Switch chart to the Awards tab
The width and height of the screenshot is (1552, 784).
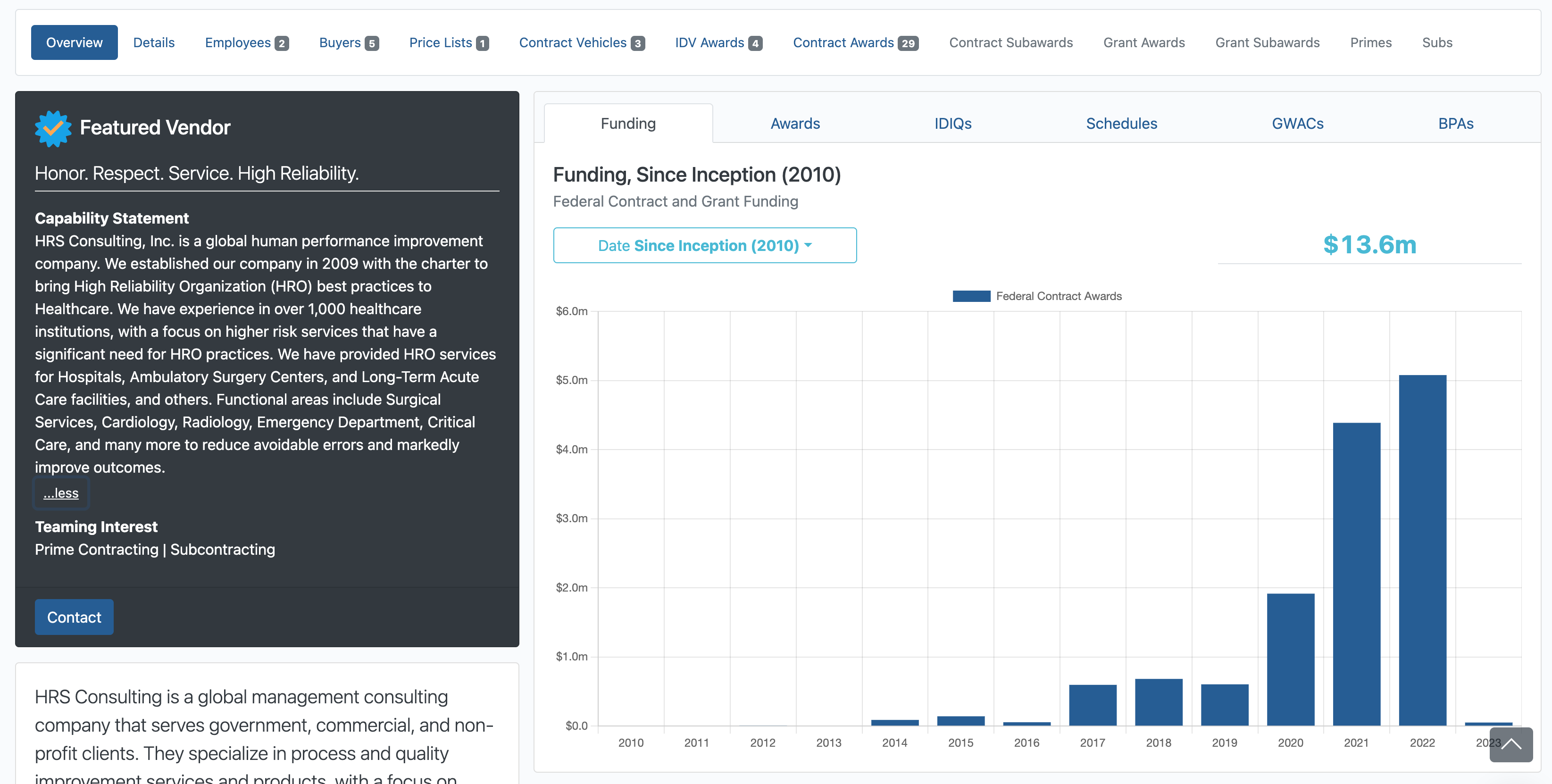pos(795,124)
